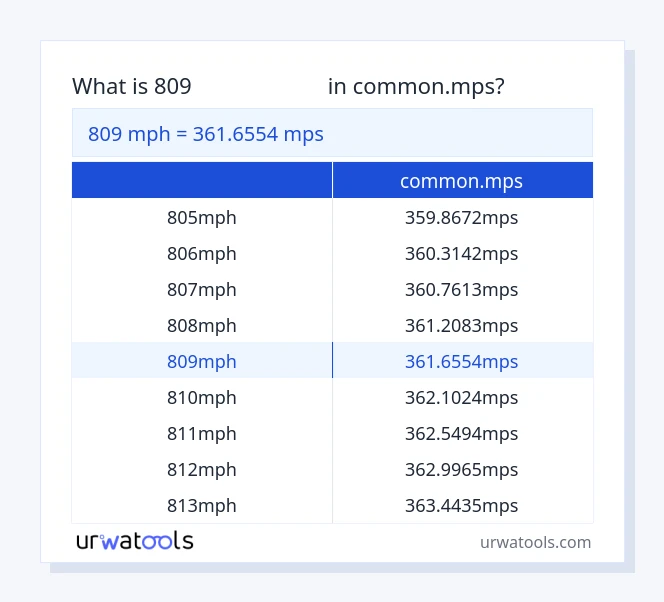Viewport: 664px width, 602px height.
Task: Click the 805mph table cell
Action: click(202, 217)
